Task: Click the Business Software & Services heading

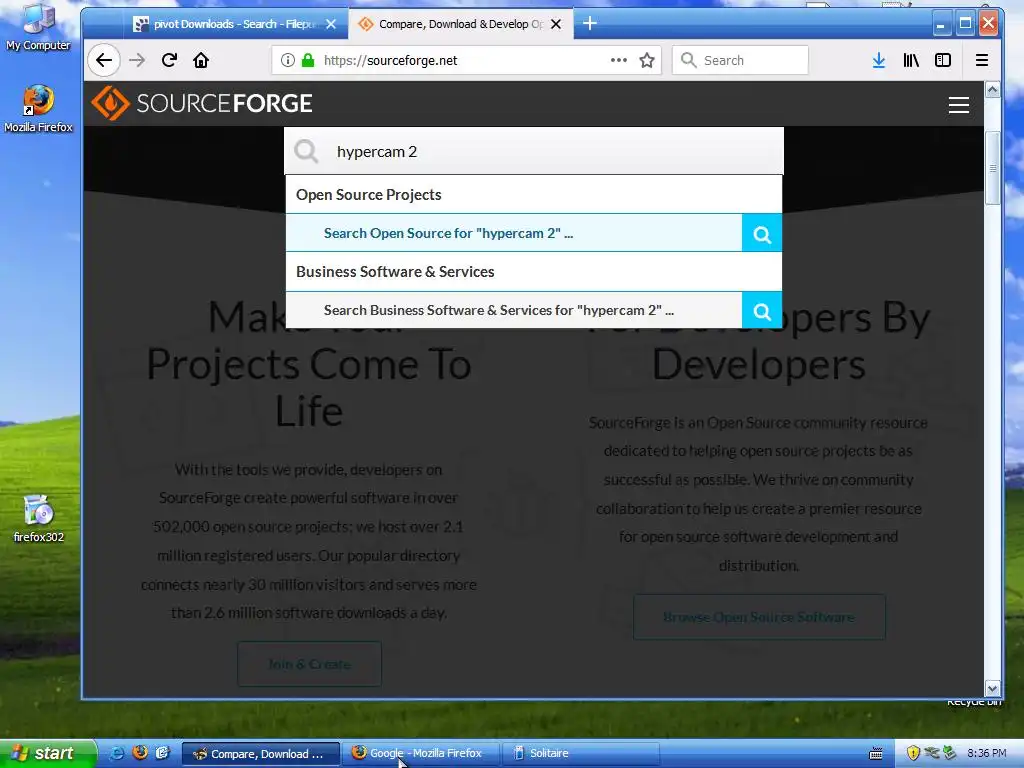Action: coord(395,272)
